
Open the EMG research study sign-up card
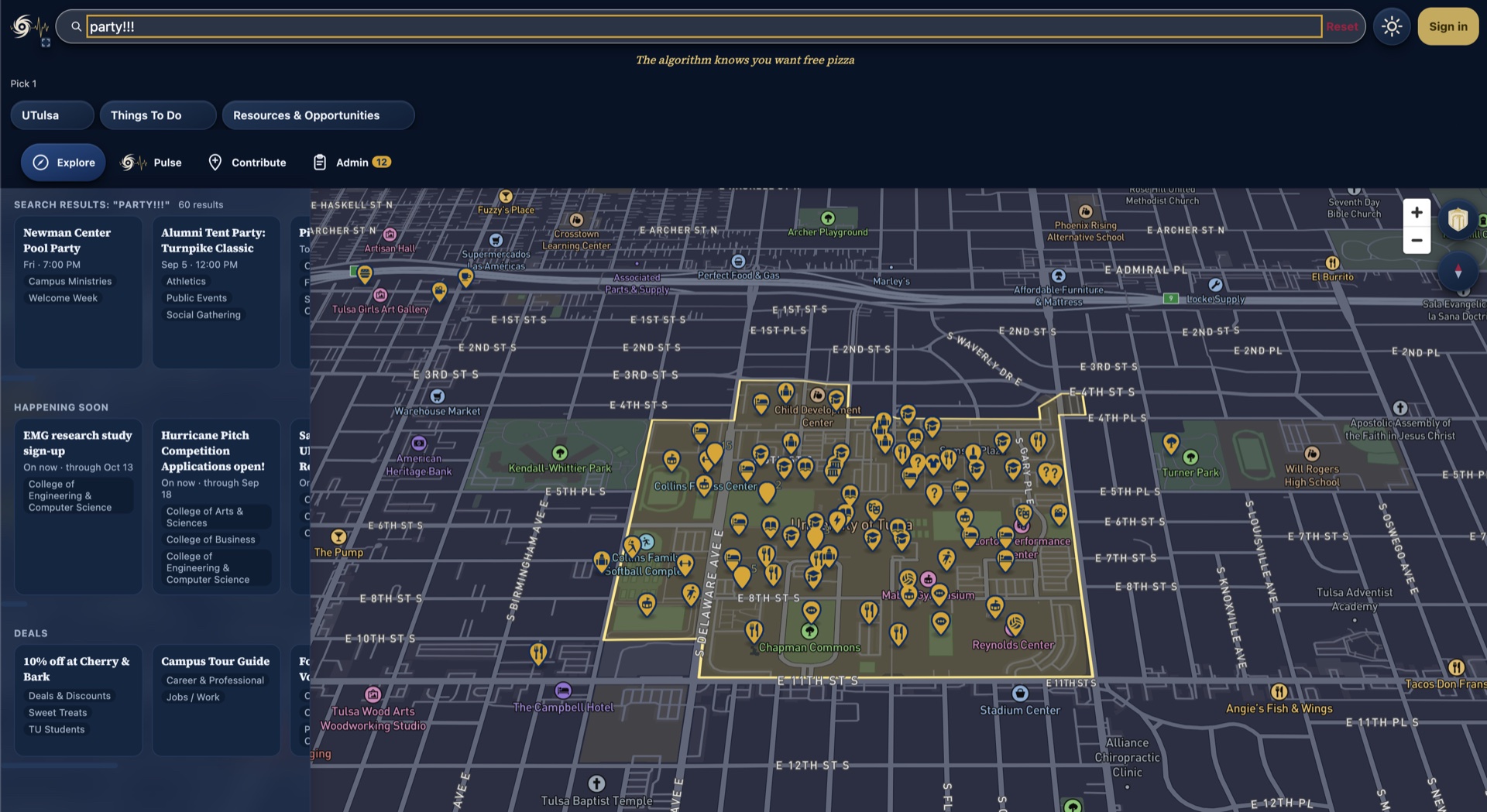click(x=78, y=506)
